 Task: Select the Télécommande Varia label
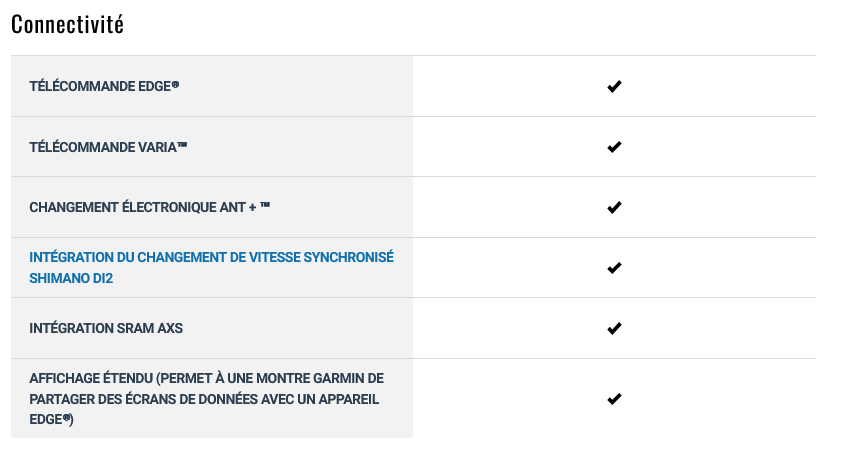point(108,147)
